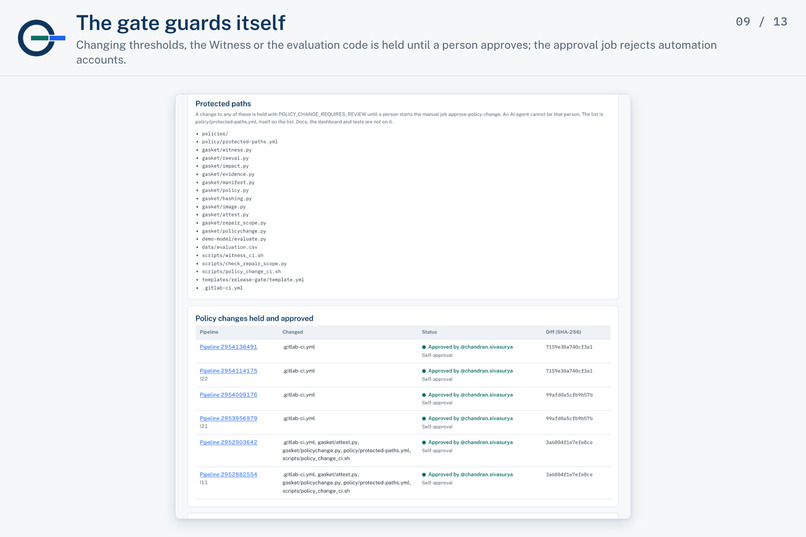Open Pipeline 2954009176 link
Viewport: 806px width, 537px height.
pyautogui.click(x=228, y=395)
